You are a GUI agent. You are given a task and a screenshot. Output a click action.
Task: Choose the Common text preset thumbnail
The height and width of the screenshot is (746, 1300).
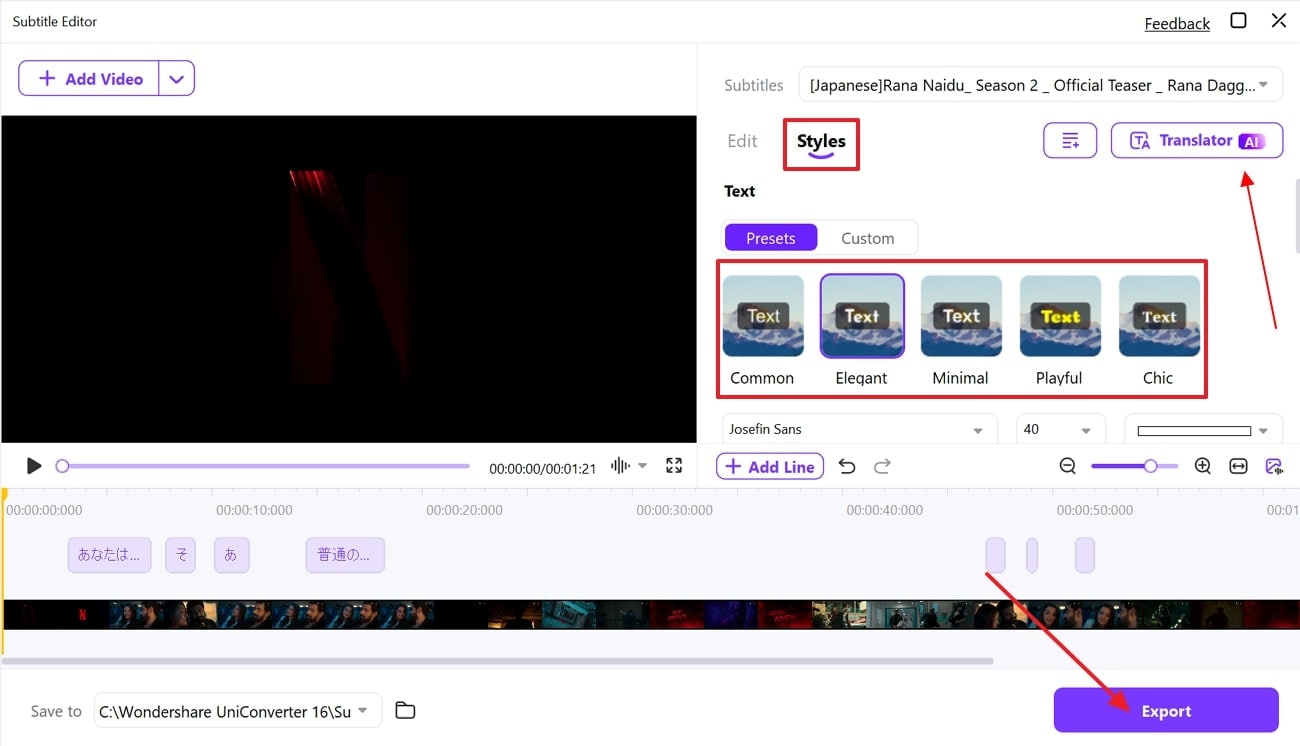[x=763, y=316]
